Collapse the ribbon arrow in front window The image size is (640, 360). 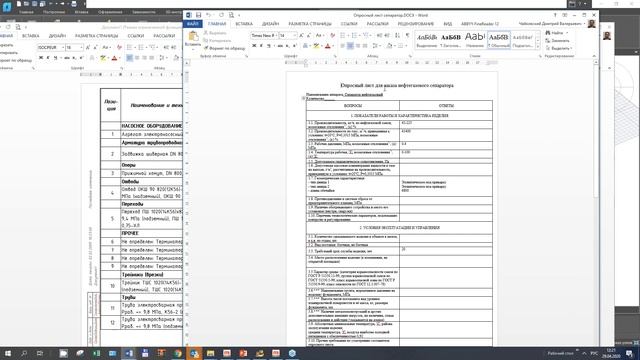(x=594, y=56)
